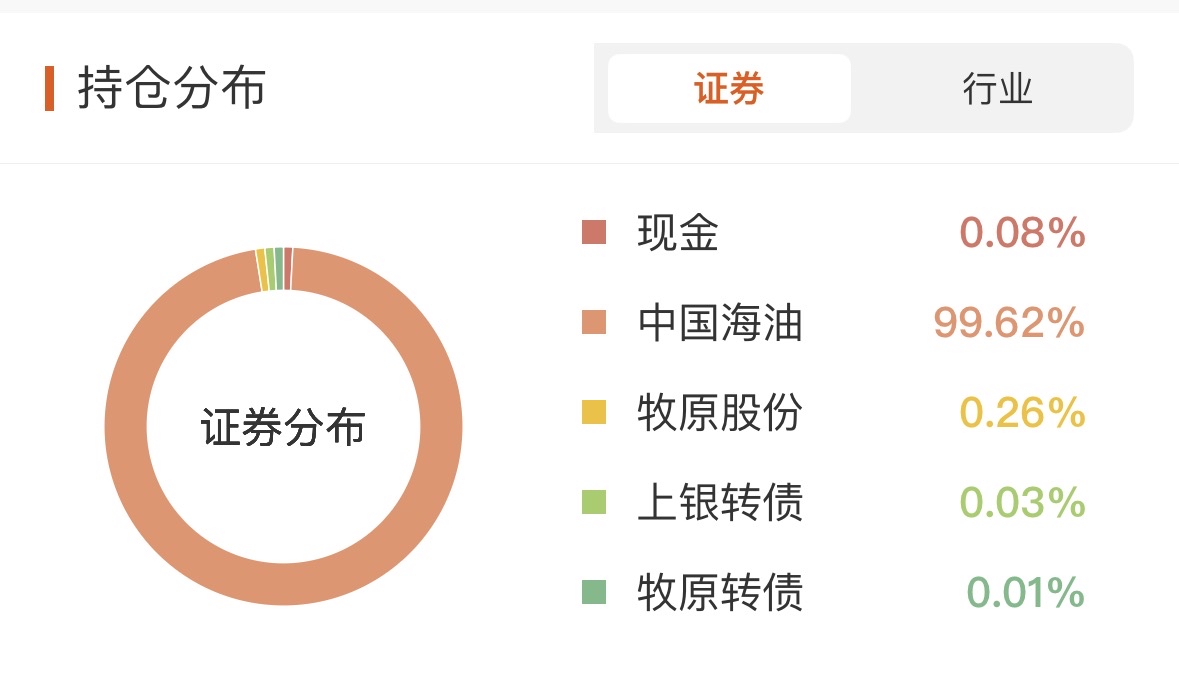Select the 现金 legend label
The height and width of the screenshot is (674, 1179).
677,232
